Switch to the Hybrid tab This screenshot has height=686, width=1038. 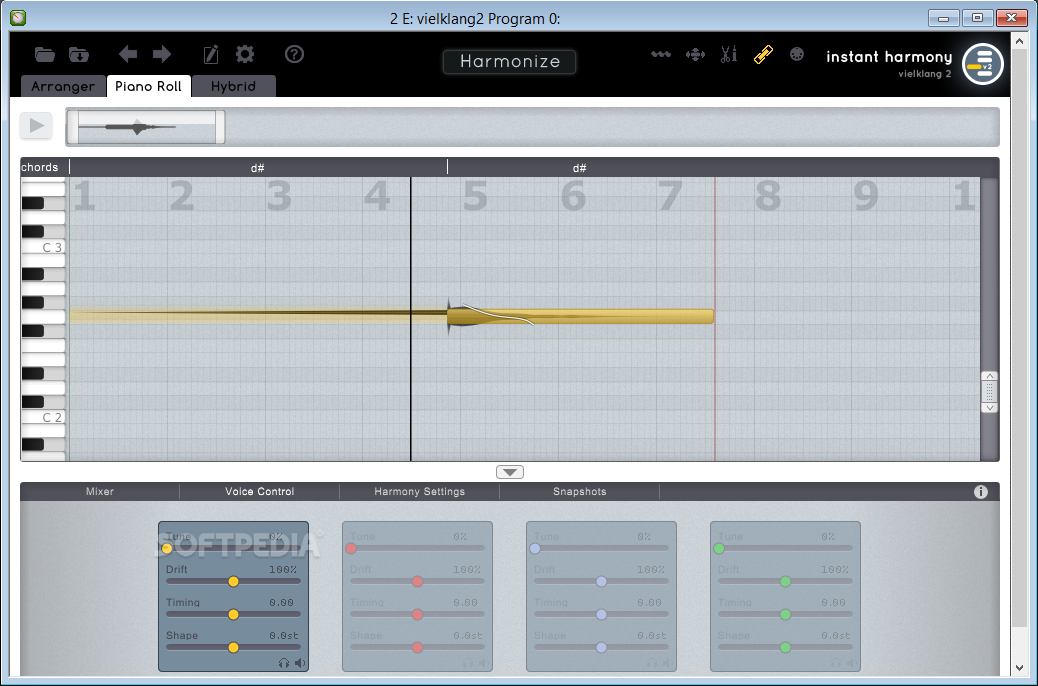click(233, 86)
